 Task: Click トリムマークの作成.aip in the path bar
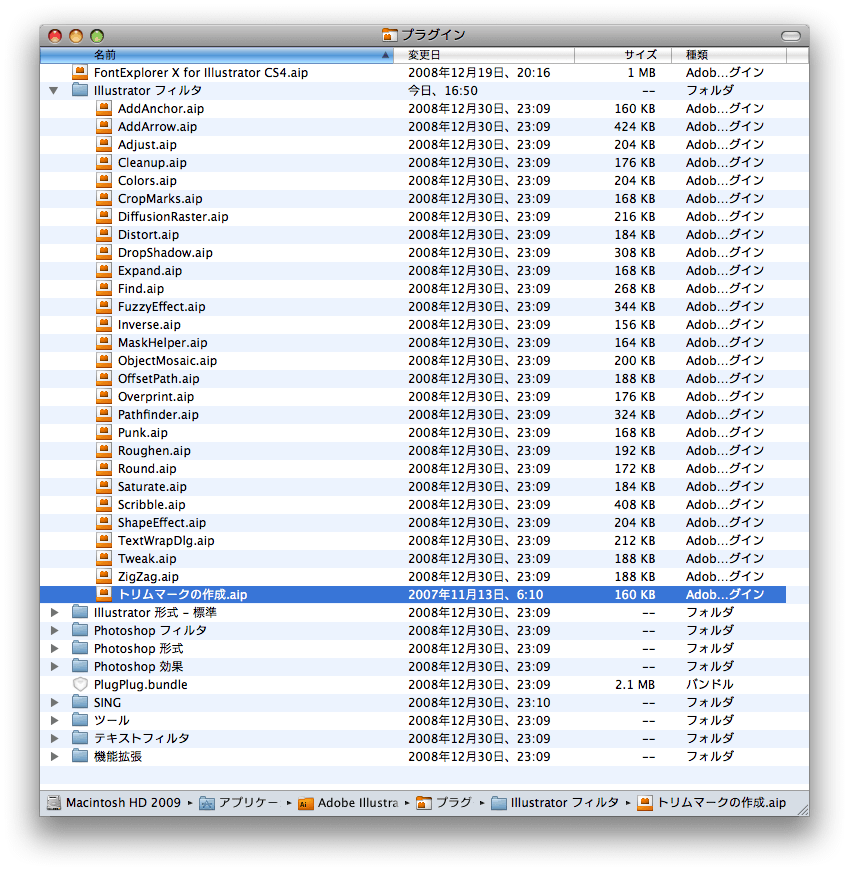(712, 803)
